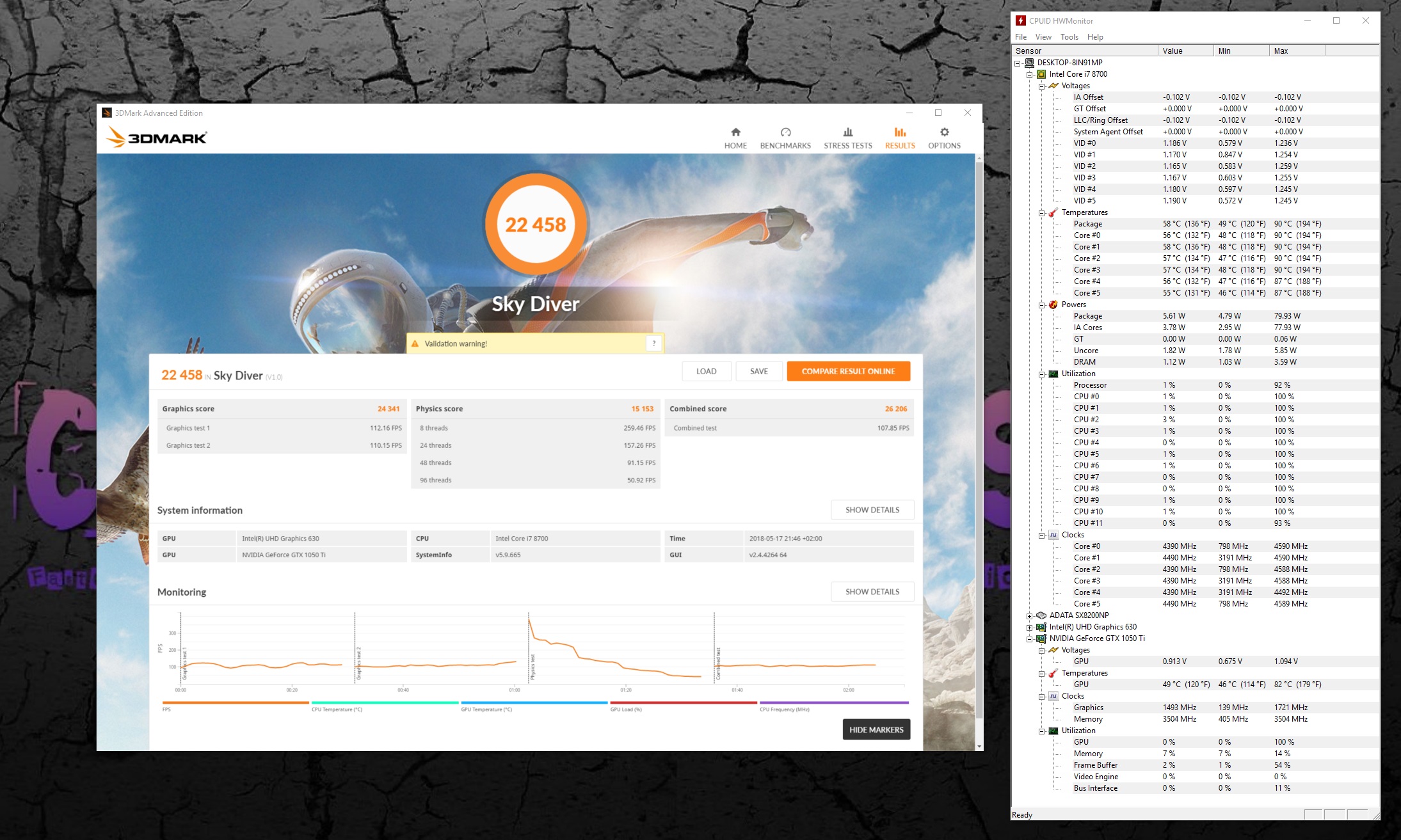This screenshot has width=1401, height=840.
Task: Expand Intel(R) UHD Graphics 630 node
Action: (x=1029, y=627)
